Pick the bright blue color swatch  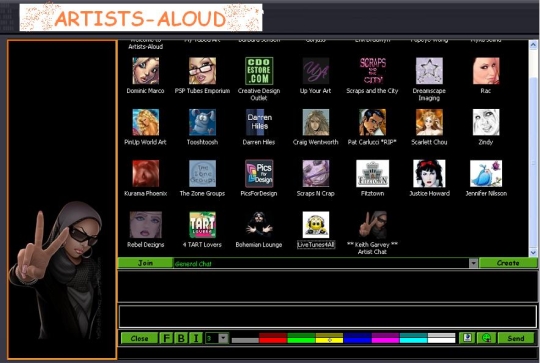point(358,341)
